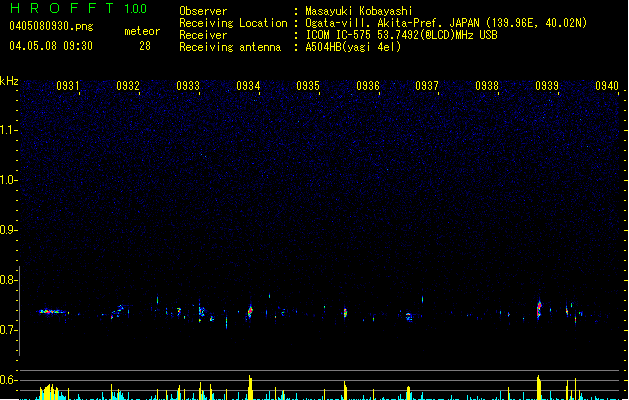Click the long horizontal meteor echo near 0931
The image size is (629, 400).
point(51,311)
